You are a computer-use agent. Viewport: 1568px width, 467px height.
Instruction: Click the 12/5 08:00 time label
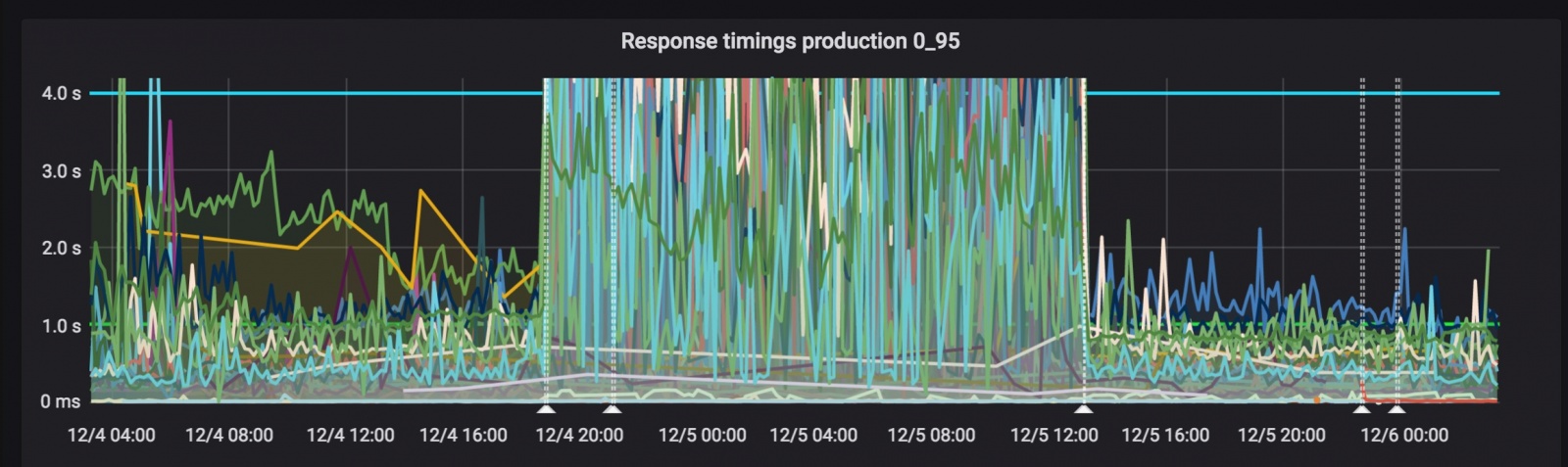[x=931, y=435]
